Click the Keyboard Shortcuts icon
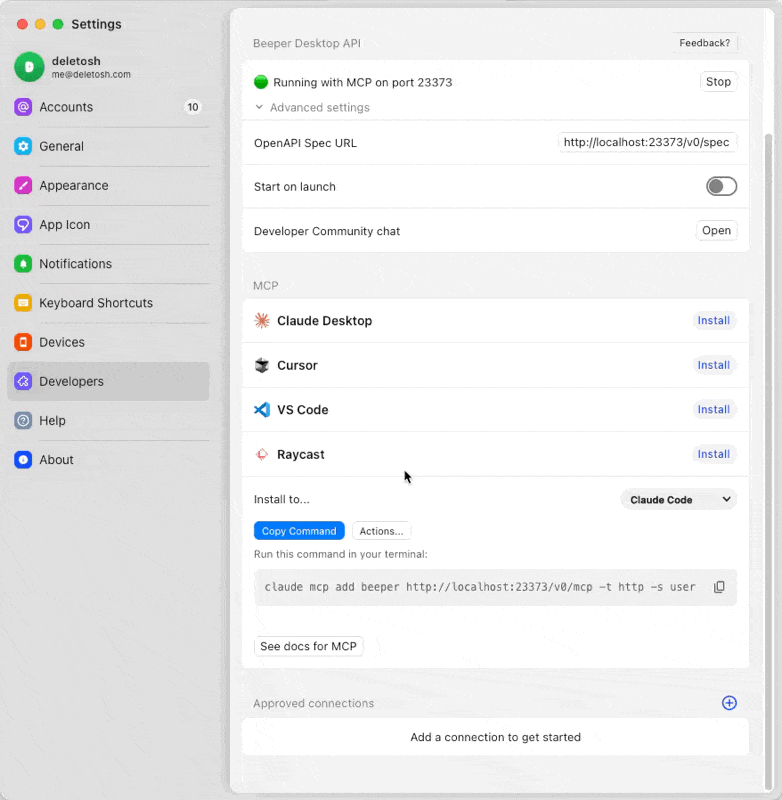This screenshot has height=800, width=782. 23,303
